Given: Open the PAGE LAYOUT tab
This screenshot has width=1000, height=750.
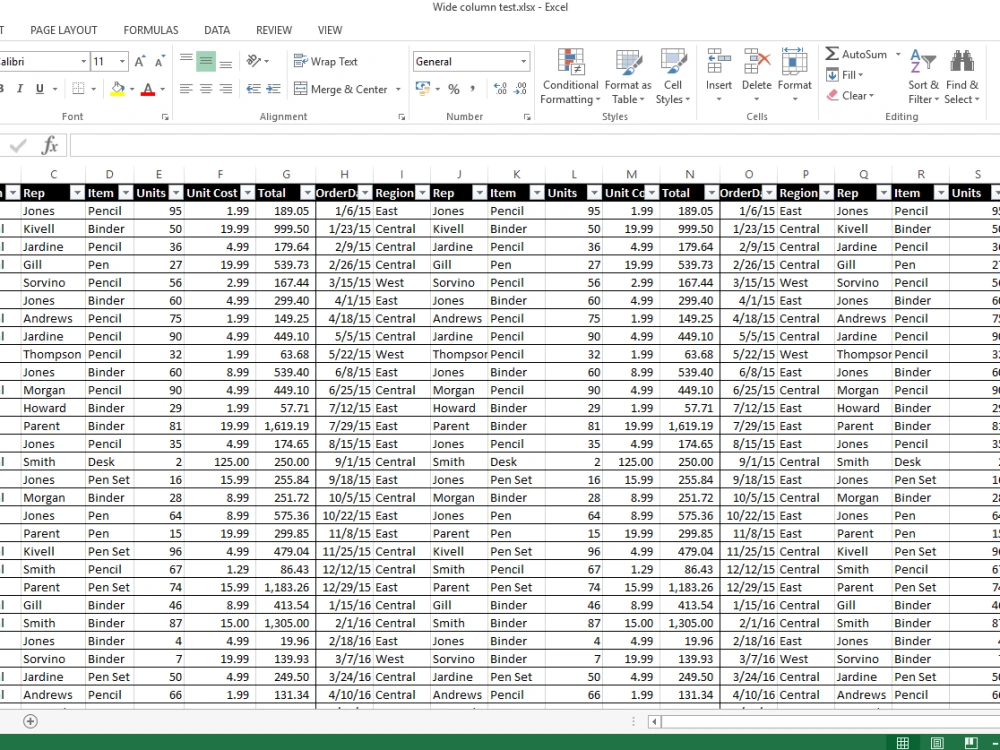Looking at the screenshot, I should tap(64, 30).
